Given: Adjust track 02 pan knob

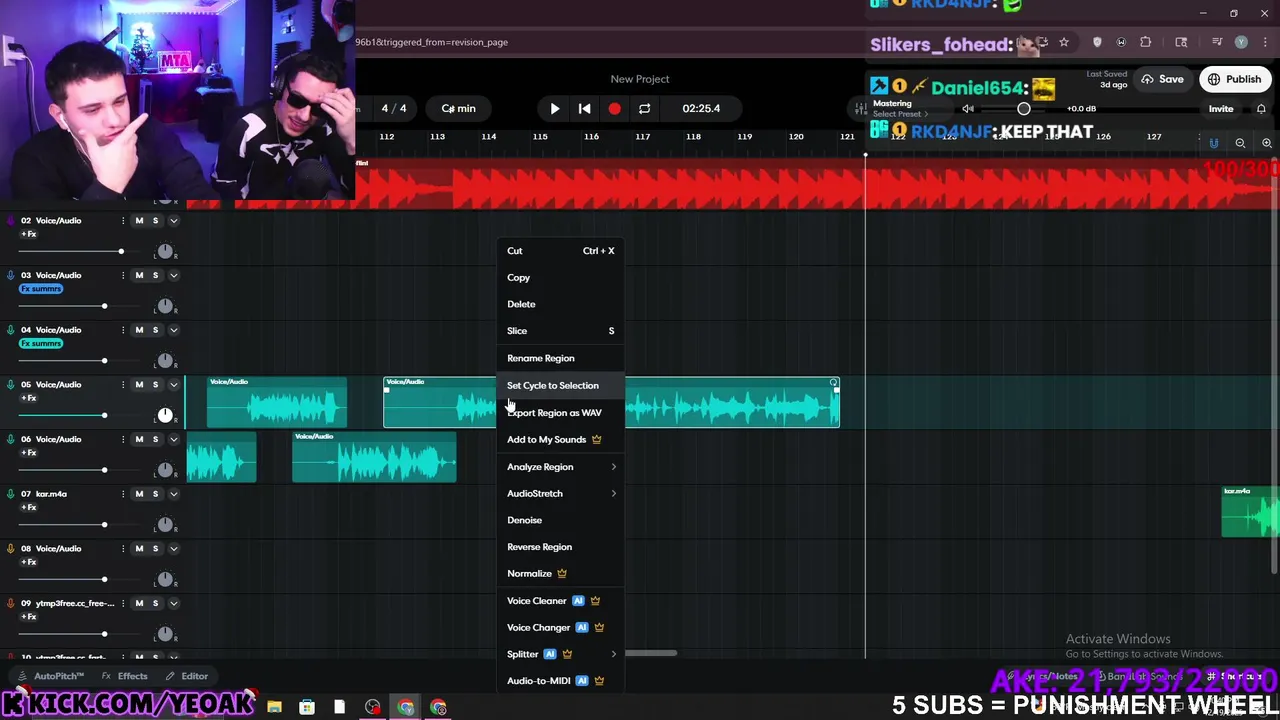Looking at the screenshot, I should 165,251.
